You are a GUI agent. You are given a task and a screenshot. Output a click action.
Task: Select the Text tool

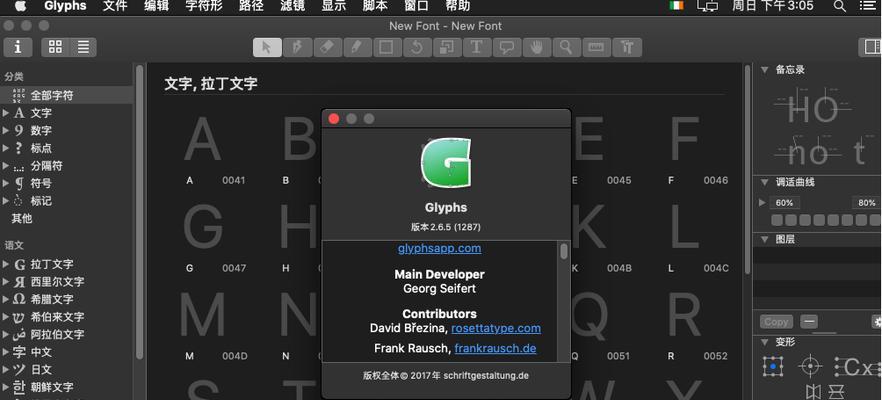(477, 47)
